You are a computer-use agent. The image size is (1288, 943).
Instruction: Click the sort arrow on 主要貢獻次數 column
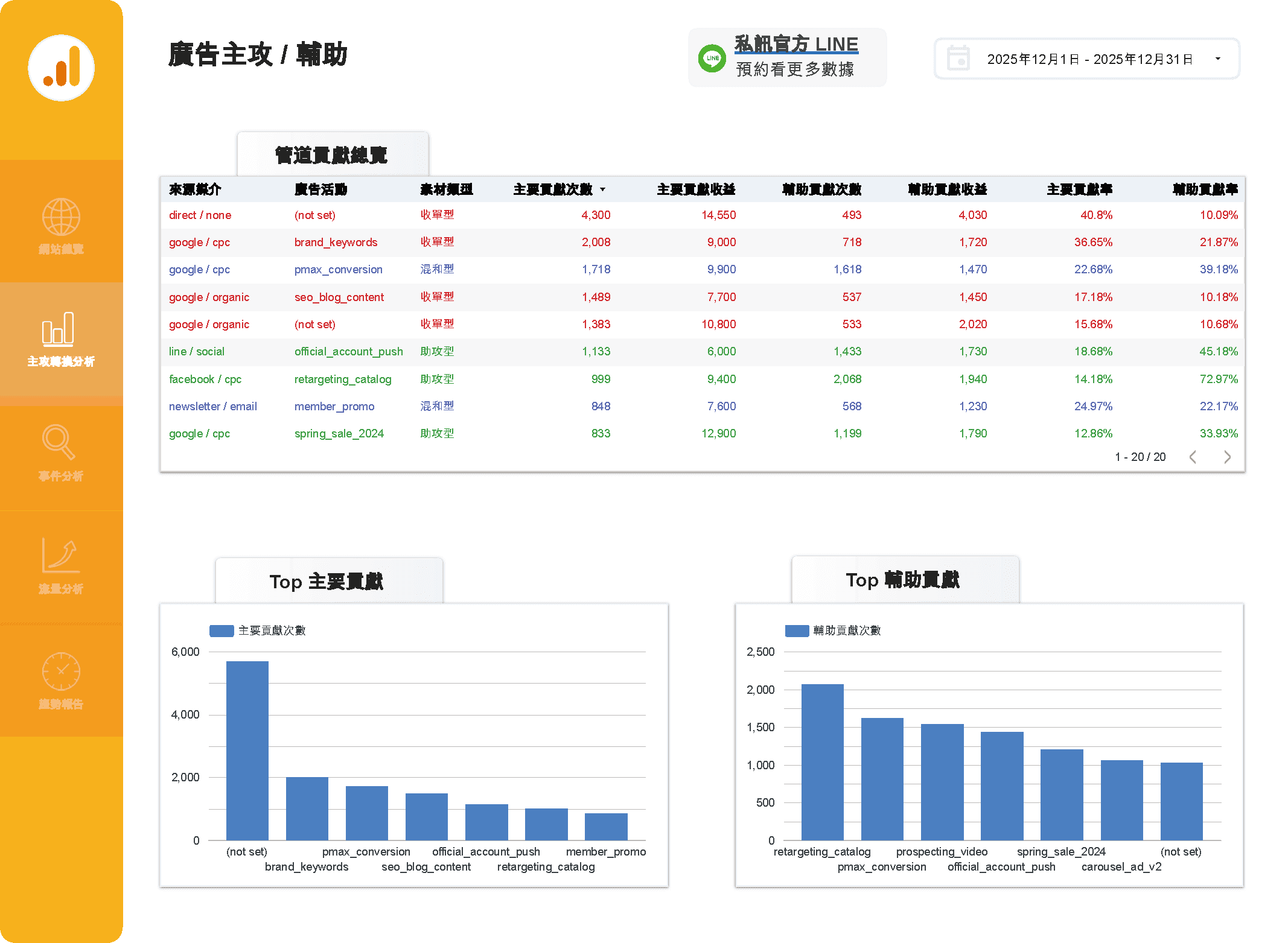coord(602,189)
